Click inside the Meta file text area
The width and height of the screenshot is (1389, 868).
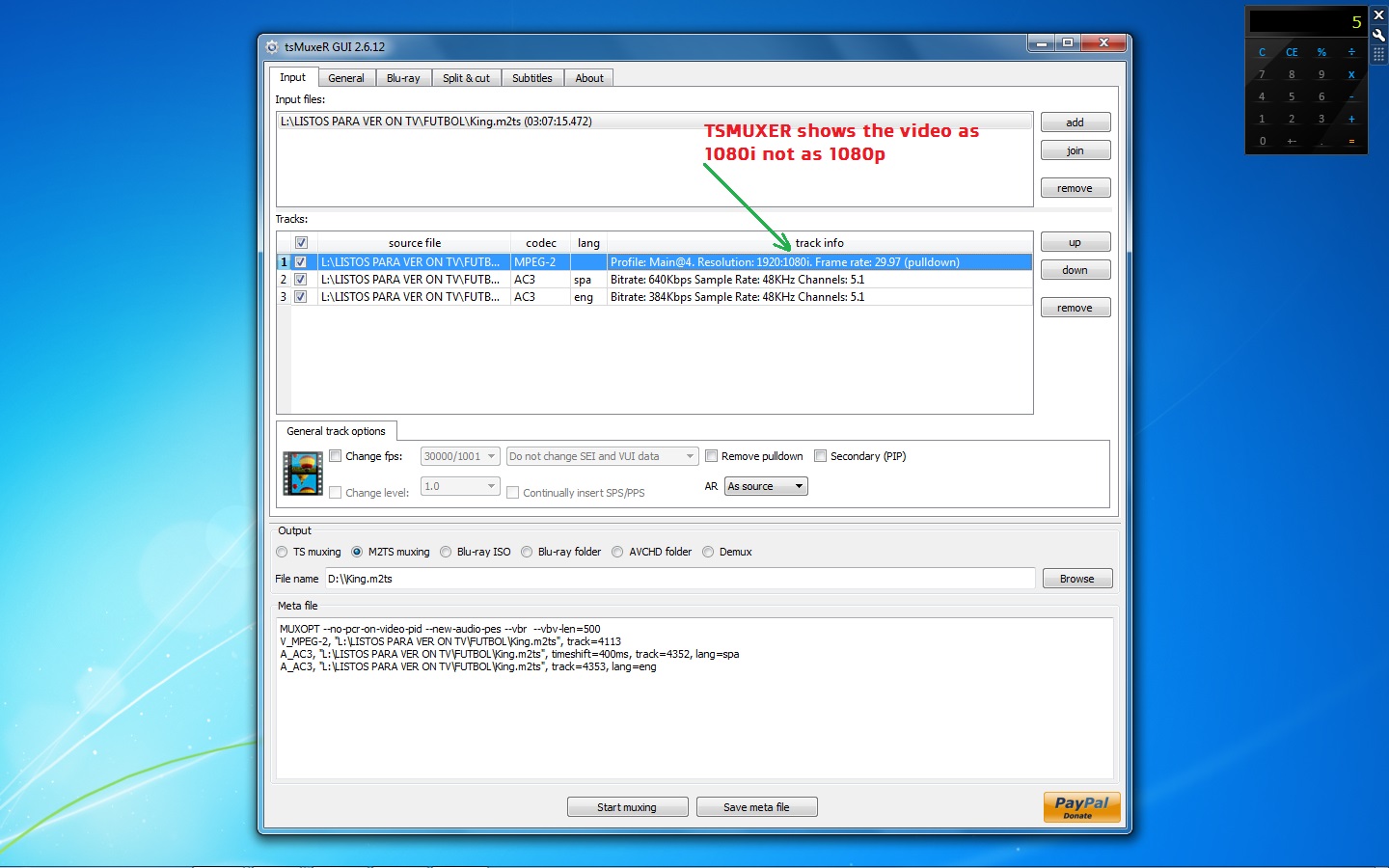pyautogui.click(x=694, y=698)
